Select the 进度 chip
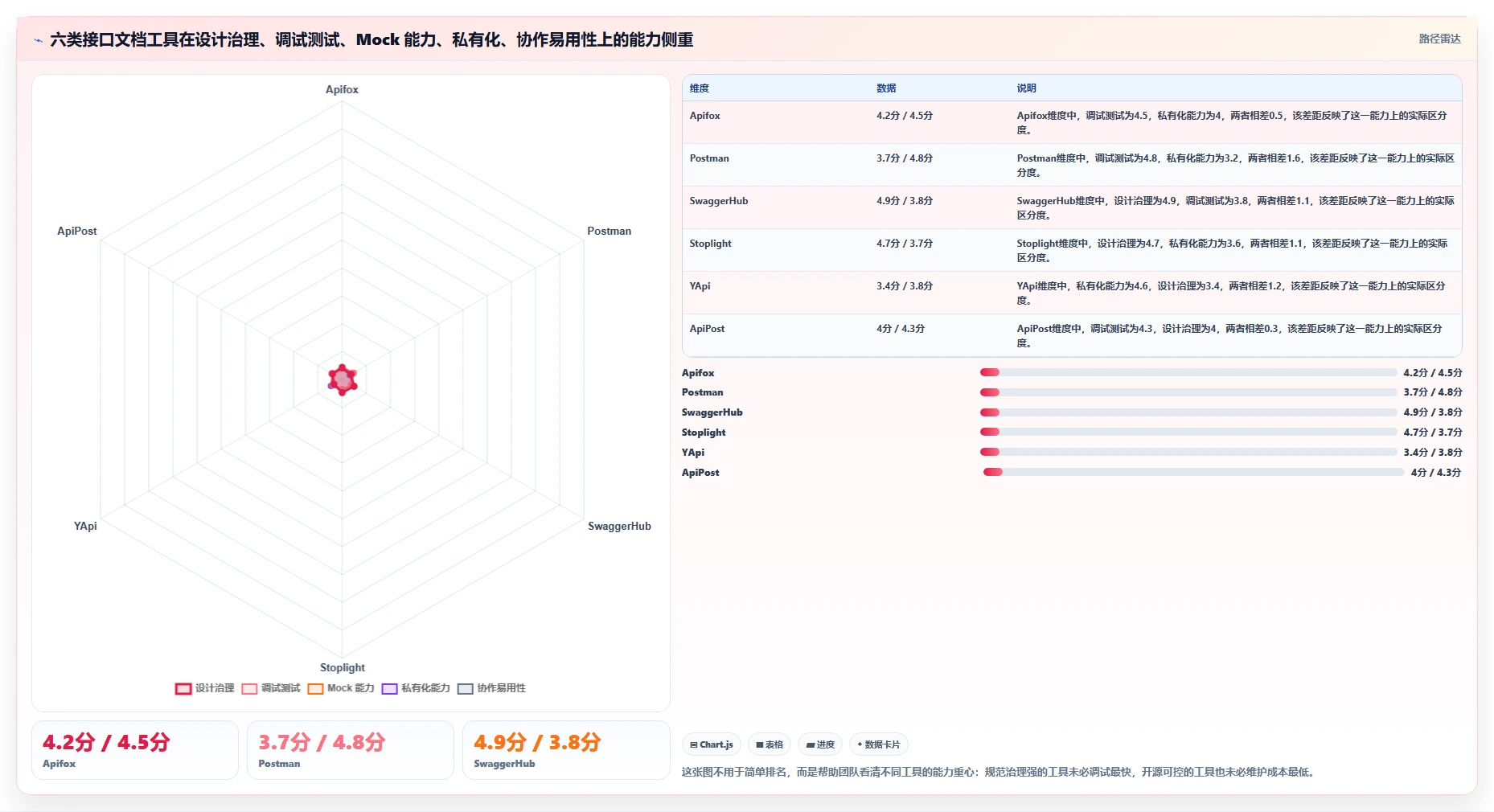 pyautogui.click(x=820, y=744)
